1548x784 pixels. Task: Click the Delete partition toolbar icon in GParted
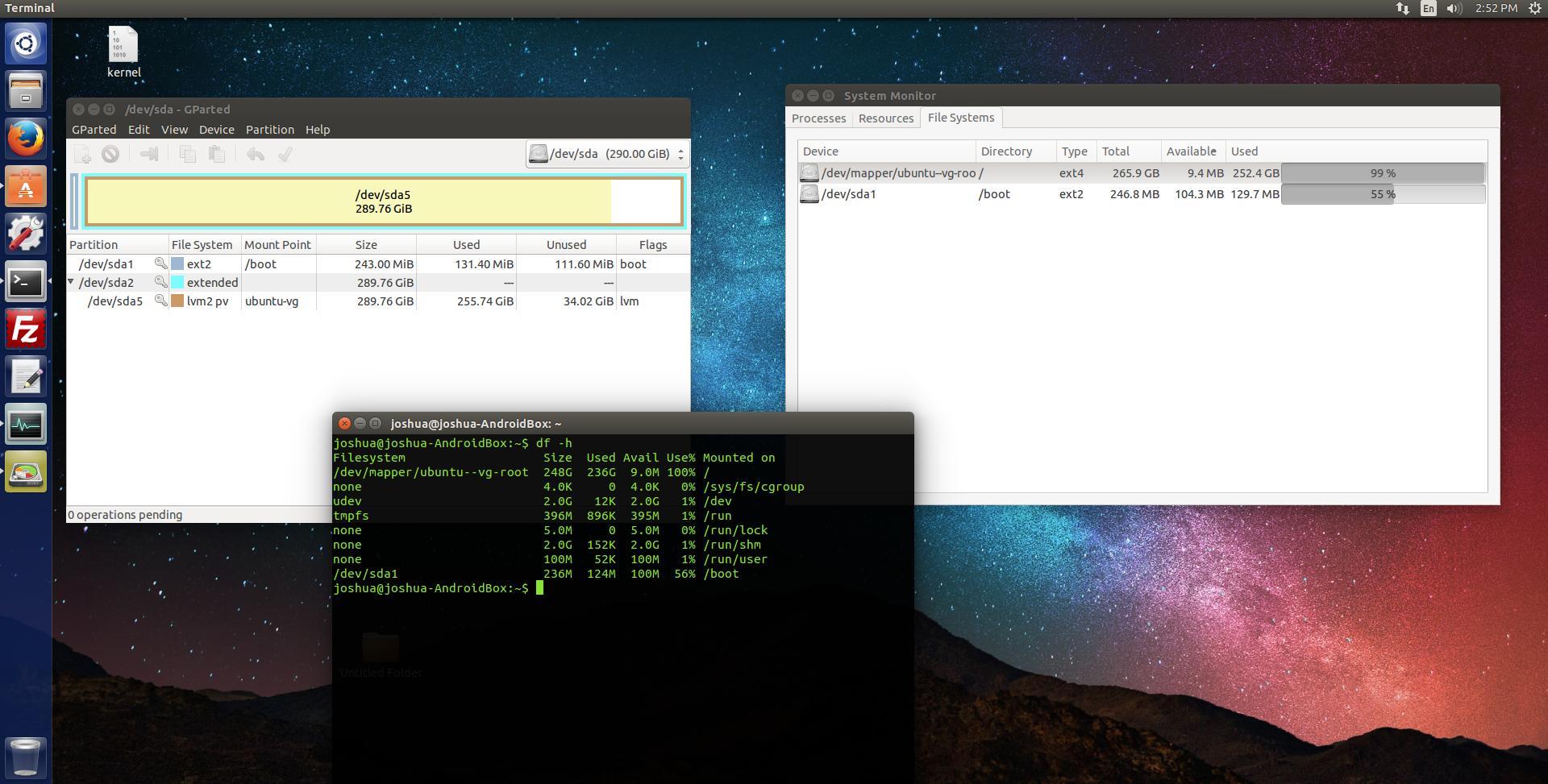click(110, 154)
